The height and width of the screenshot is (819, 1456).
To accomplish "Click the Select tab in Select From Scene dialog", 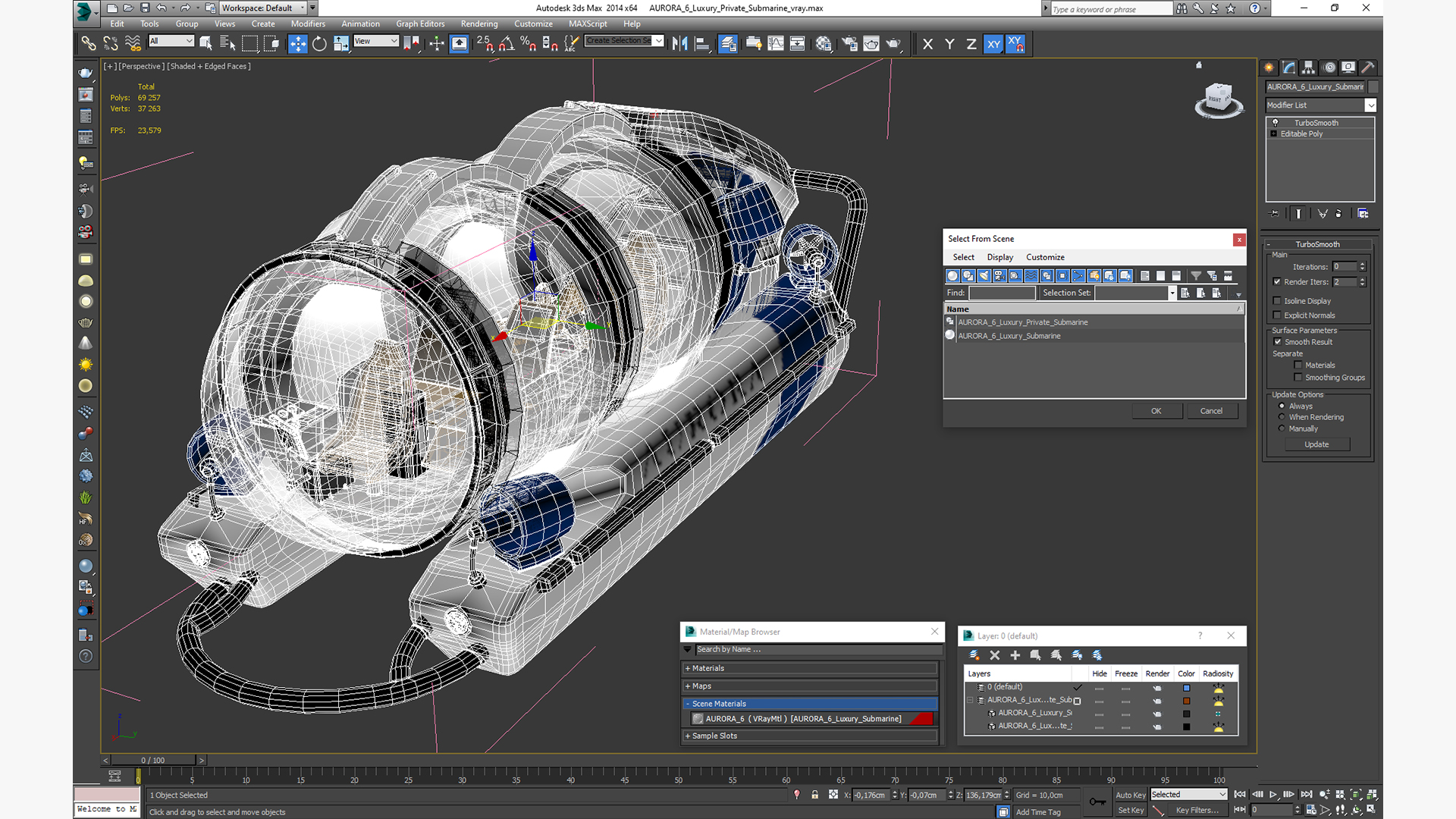I will (963, 257).
